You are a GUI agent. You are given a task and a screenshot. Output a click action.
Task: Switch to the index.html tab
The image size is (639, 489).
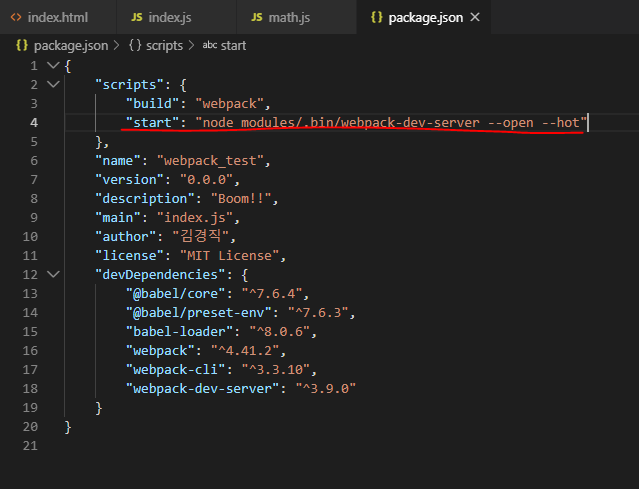[x=58, y=18]
